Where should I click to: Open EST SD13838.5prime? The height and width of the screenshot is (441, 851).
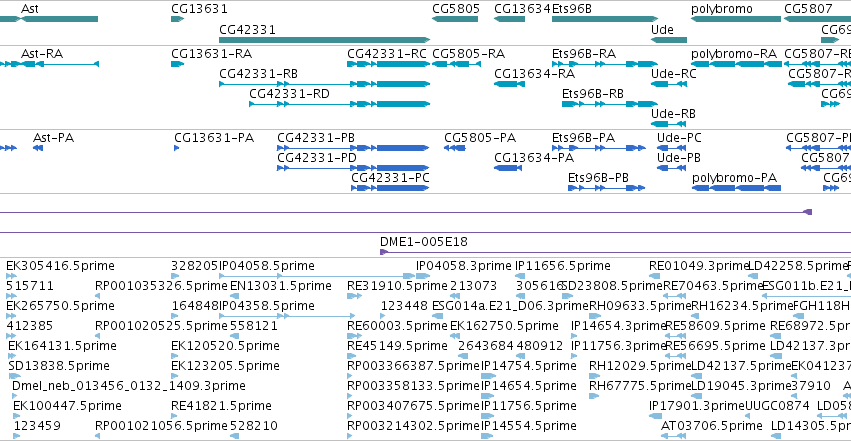pos(59,366)
